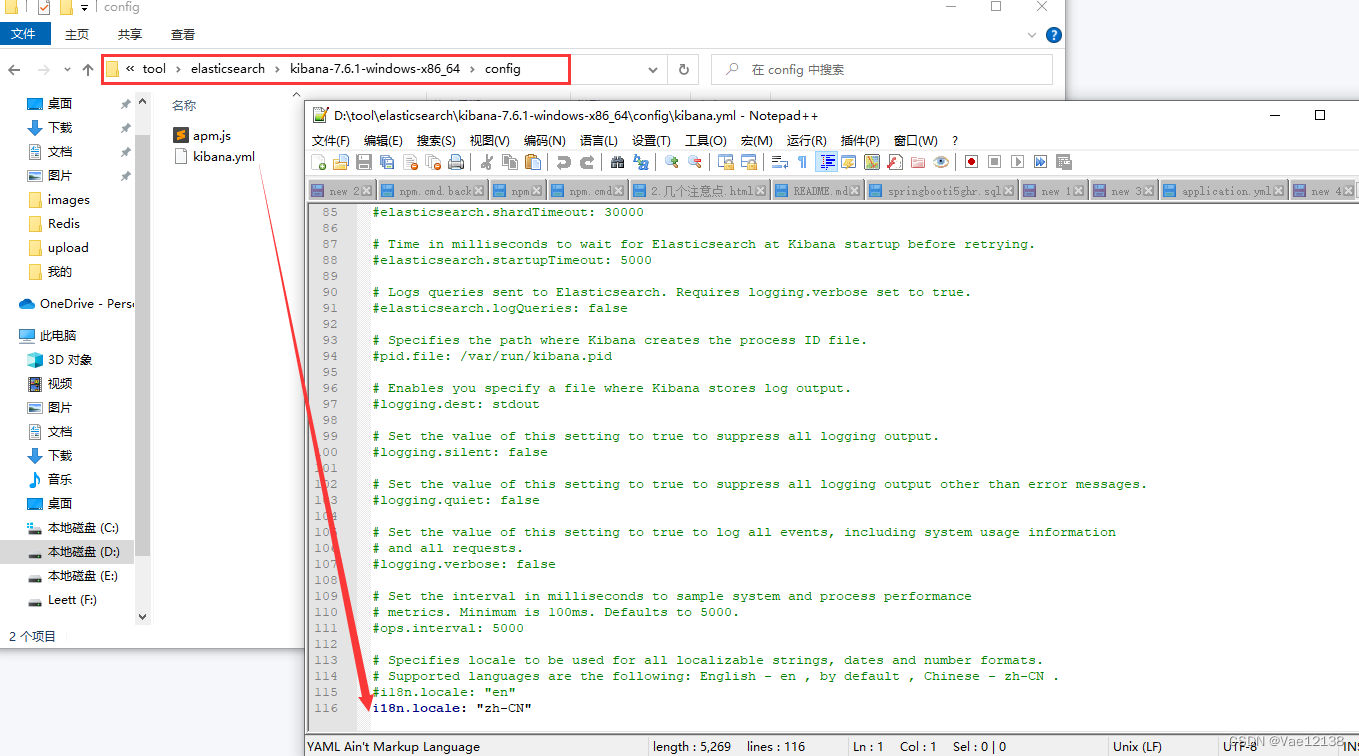Click the Cut scissors icon in Notepad++
The image size is (1359, 756).
(x=487, y=162)
